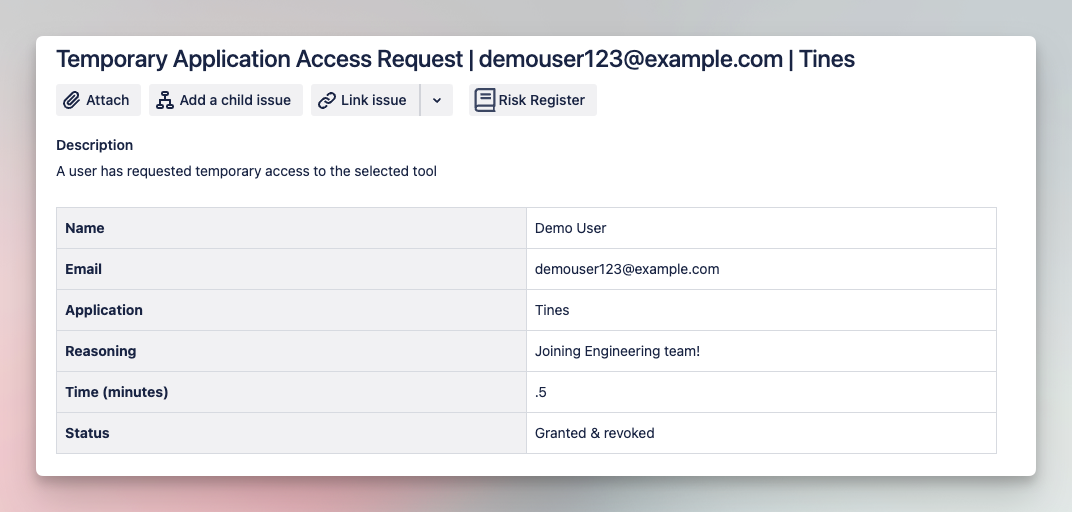Click the Joining Engineering team reasoning cell
The image size is (1072, 512).
(761, 351)
